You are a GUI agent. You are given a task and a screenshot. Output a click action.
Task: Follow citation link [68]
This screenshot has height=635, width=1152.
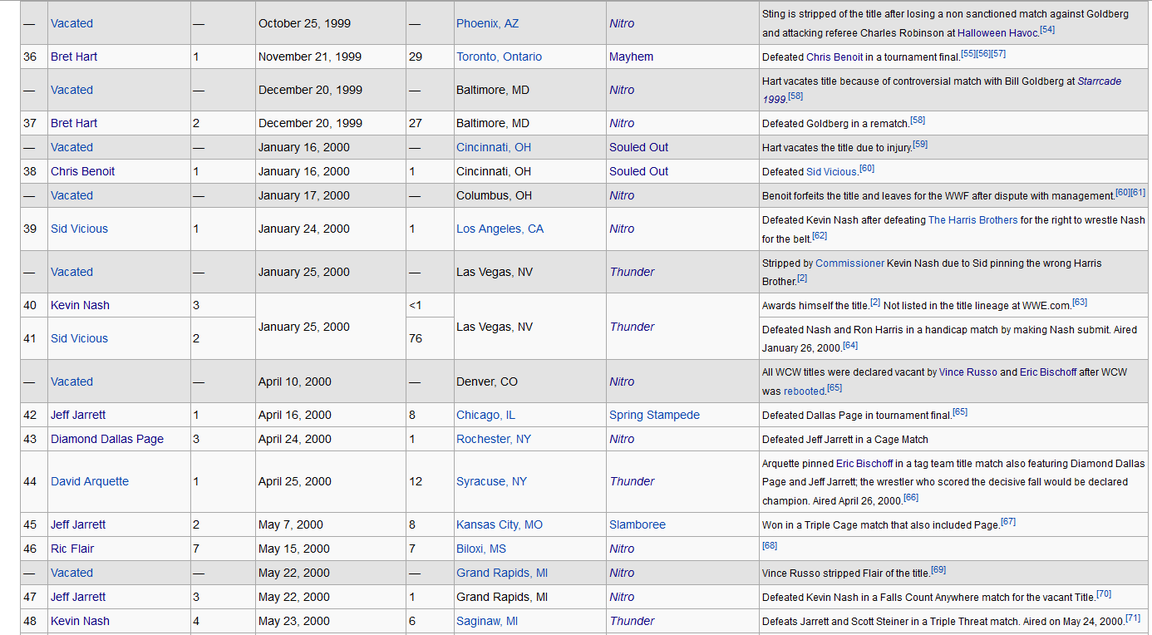(769, 546)
